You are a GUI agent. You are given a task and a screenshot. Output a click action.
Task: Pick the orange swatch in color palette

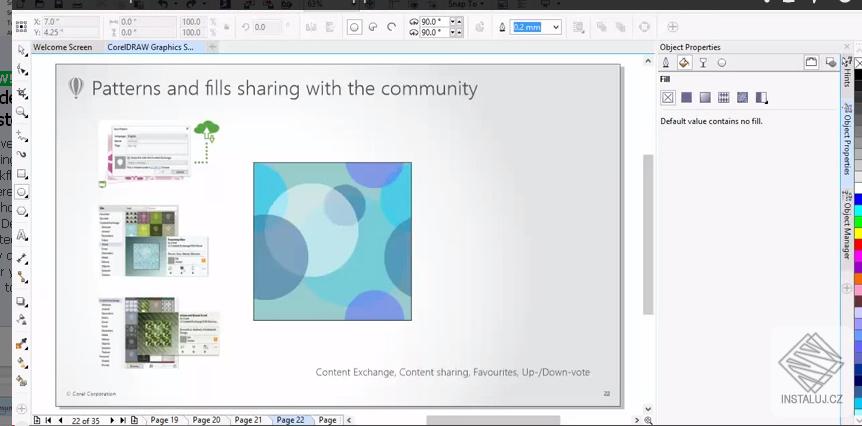(858, 279)
